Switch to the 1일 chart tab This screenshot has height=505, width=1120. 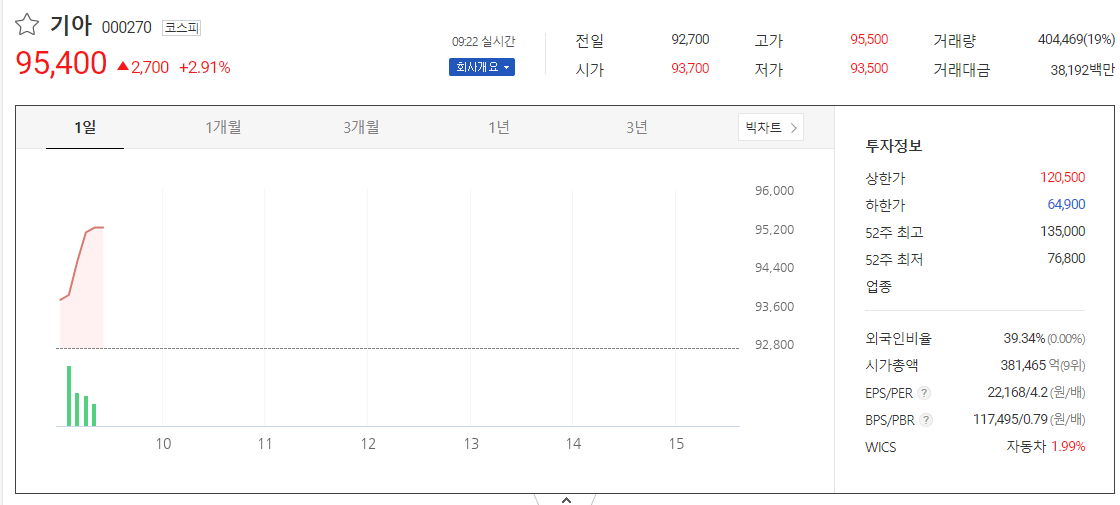(x=85, y=128)
